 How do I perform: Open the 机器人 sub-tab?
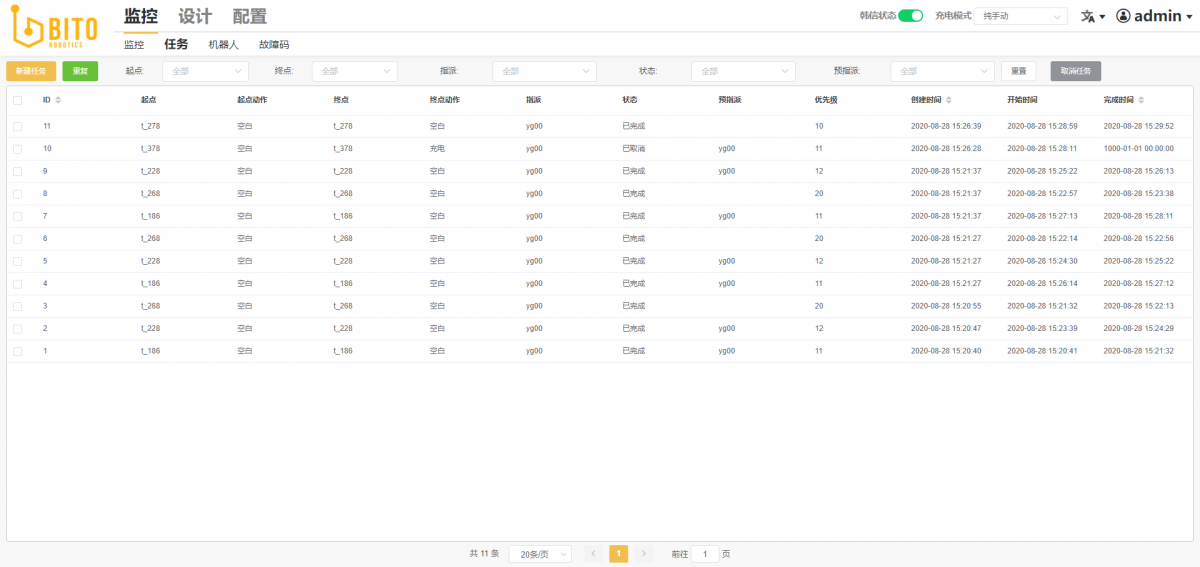pos(224,44)
